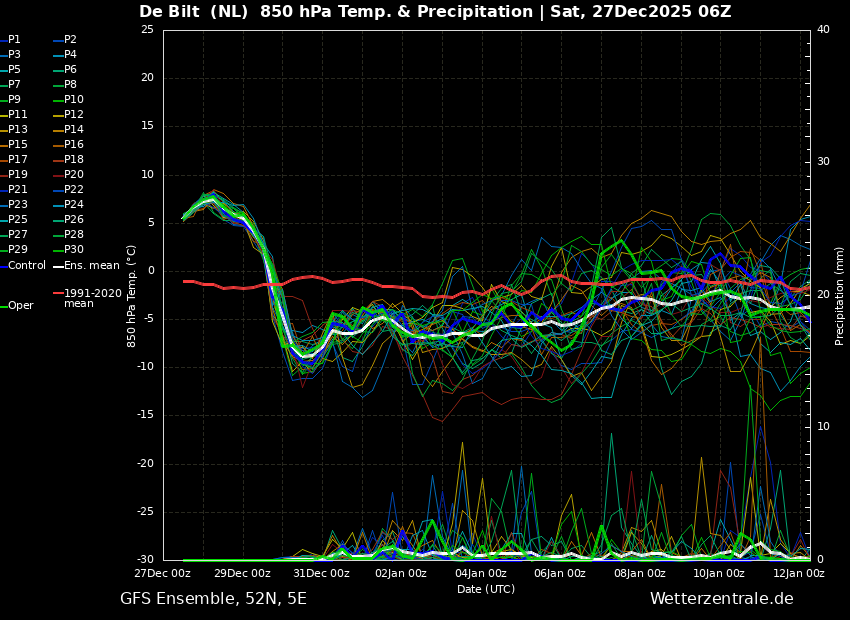Click the Date (UTC) axis label

pos(486,589)
